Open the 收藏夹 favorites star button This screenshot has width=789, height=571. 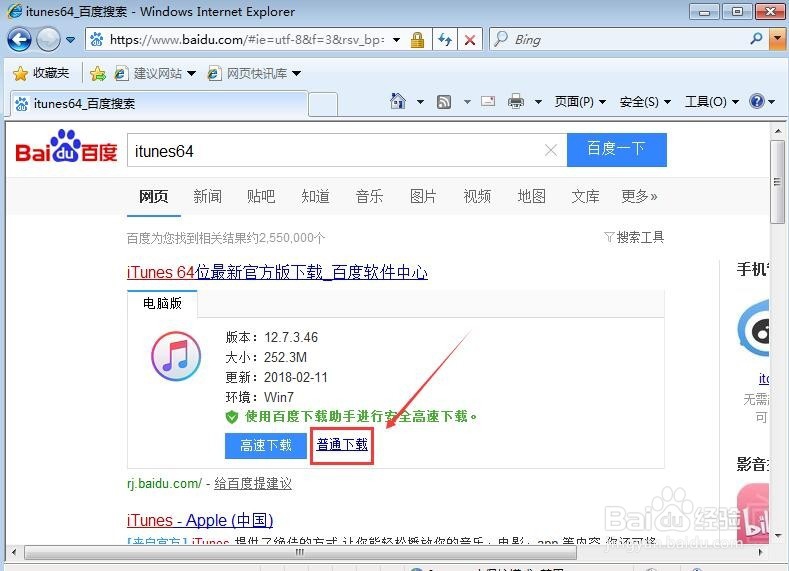coord(41,73)
